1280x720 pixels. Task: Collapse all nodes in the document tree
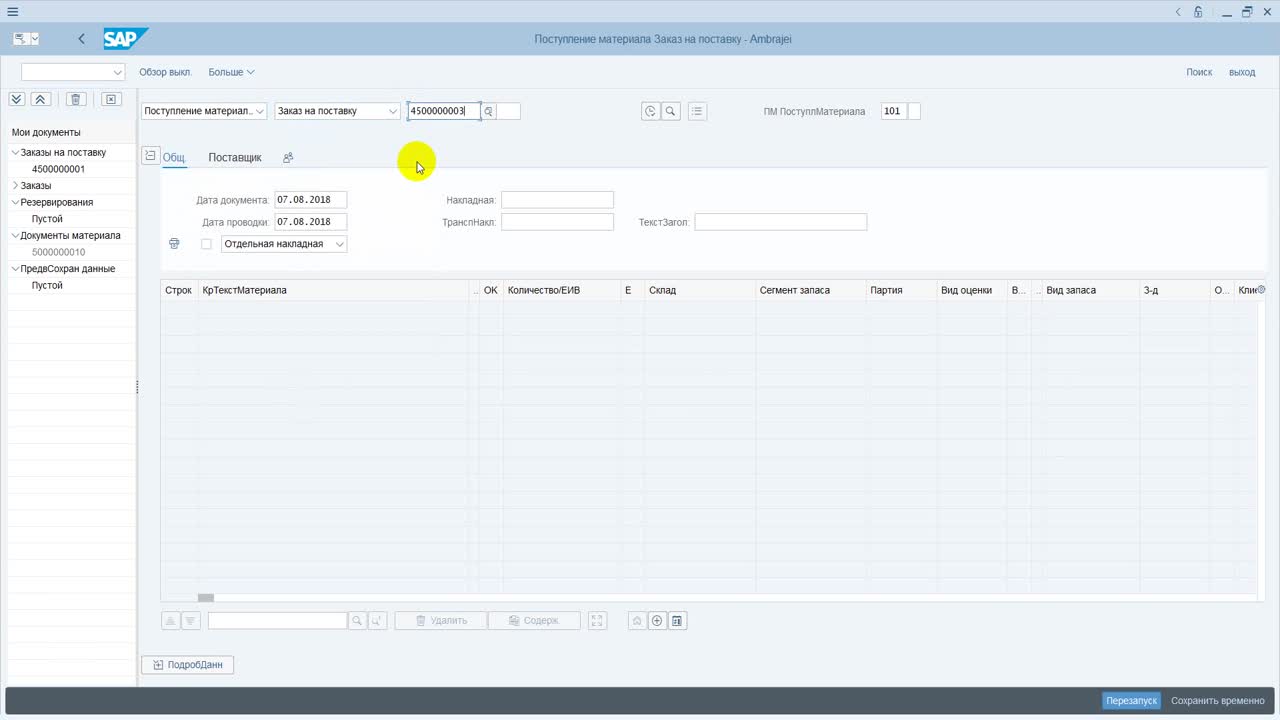tap(41, 99)
